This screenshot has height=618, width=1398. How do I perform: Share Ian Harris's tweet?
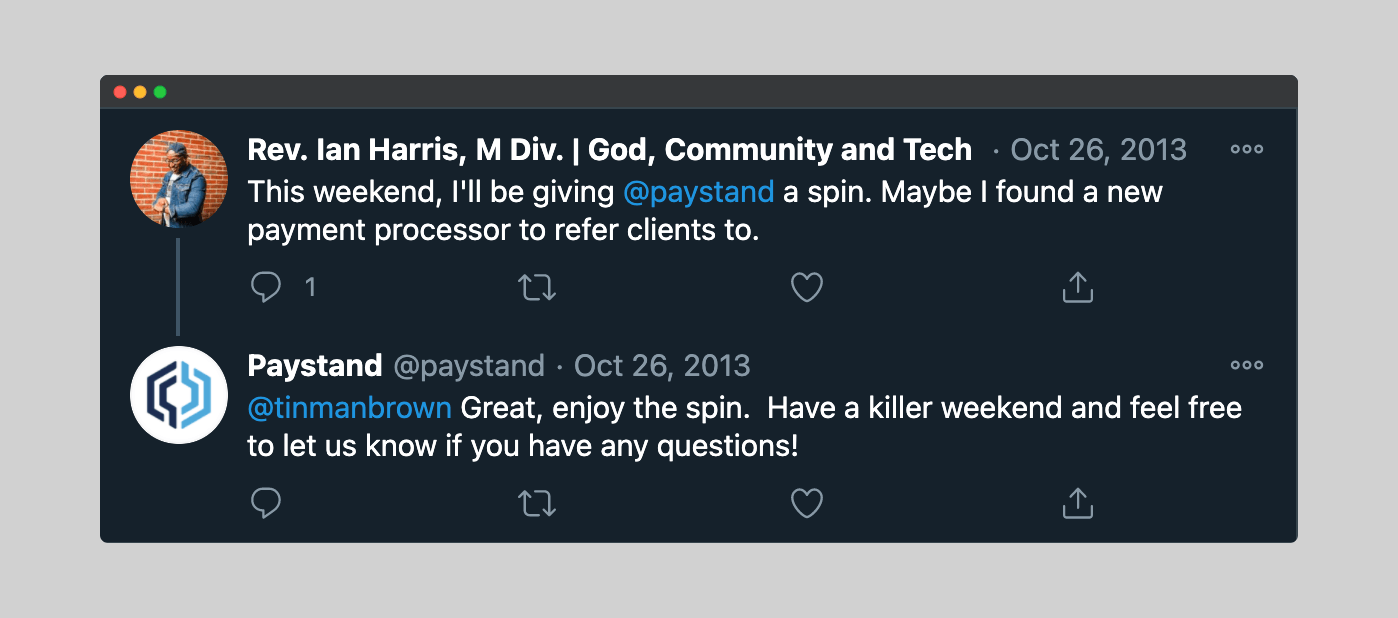(1077, 288)
